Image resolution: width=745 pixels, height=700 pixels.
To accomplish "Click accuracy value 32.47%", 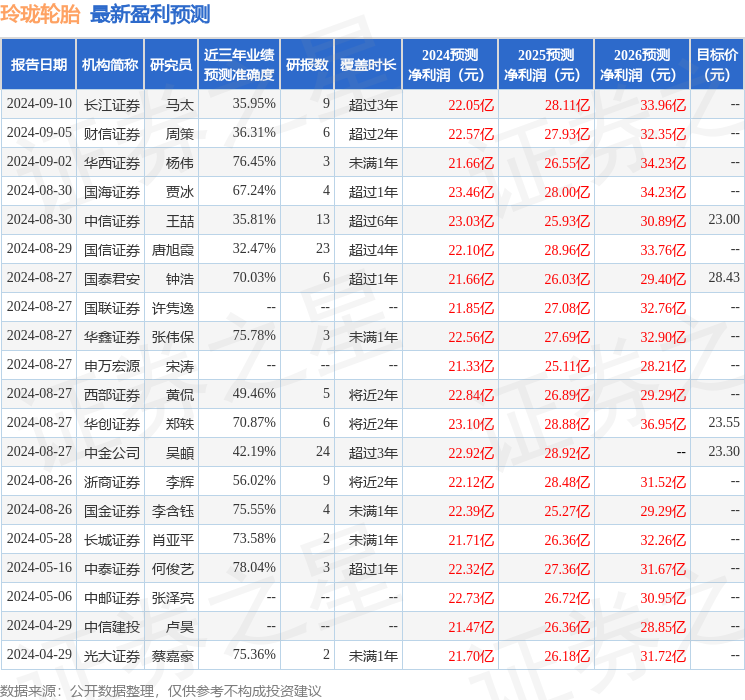I will 254,248.
